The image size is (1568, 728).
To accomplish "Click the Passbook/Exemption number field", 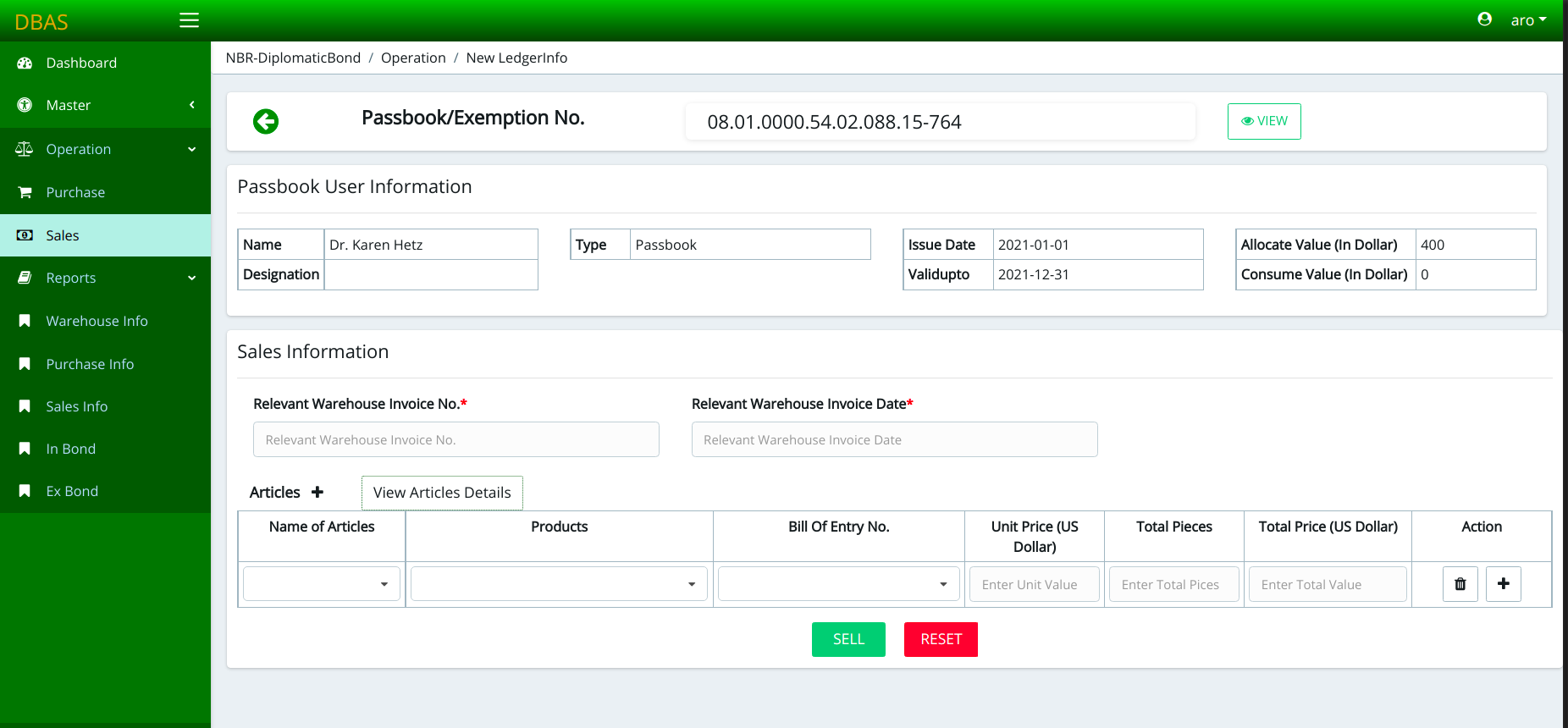I will click(x=941, y=122).
